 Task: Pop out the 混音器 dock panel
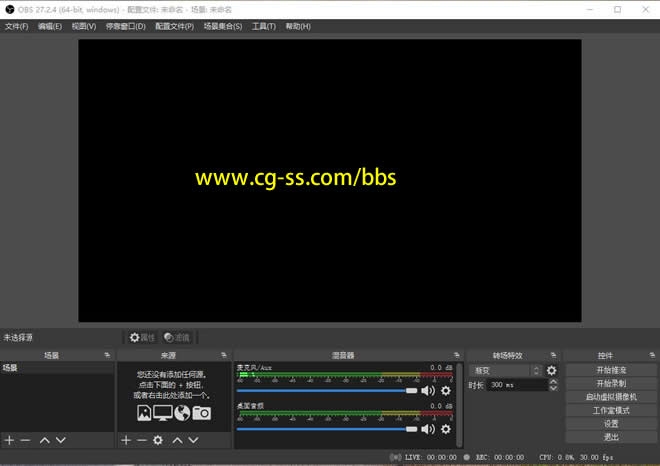click(x=457, y=355)
